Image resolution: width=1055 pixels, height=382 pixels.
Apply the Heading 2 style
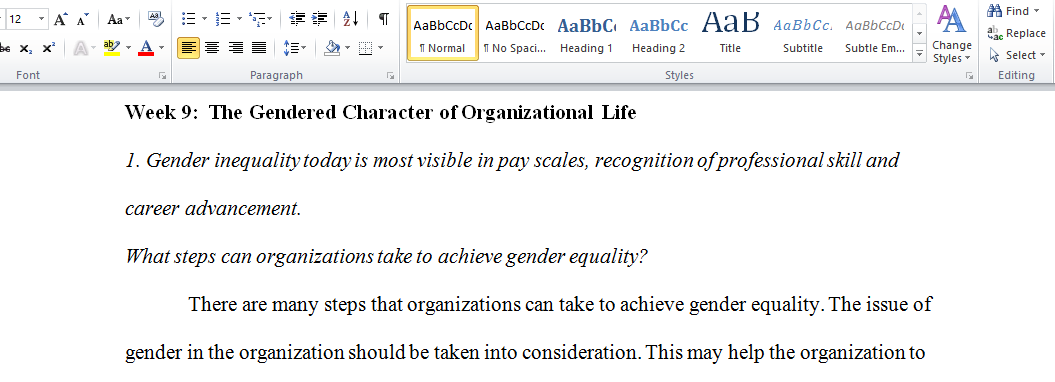click(x=659, y=33)
